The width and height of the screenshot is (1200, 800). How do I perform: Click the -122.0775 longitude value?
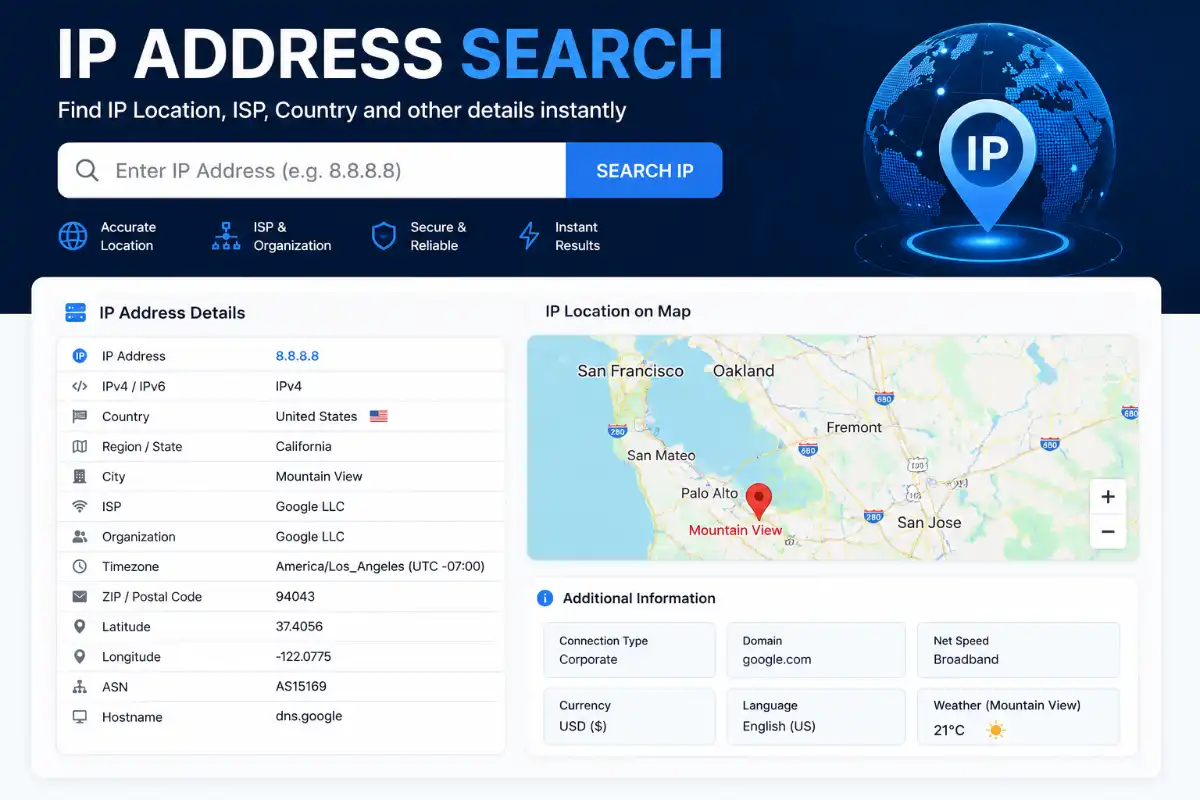[303, 656]
